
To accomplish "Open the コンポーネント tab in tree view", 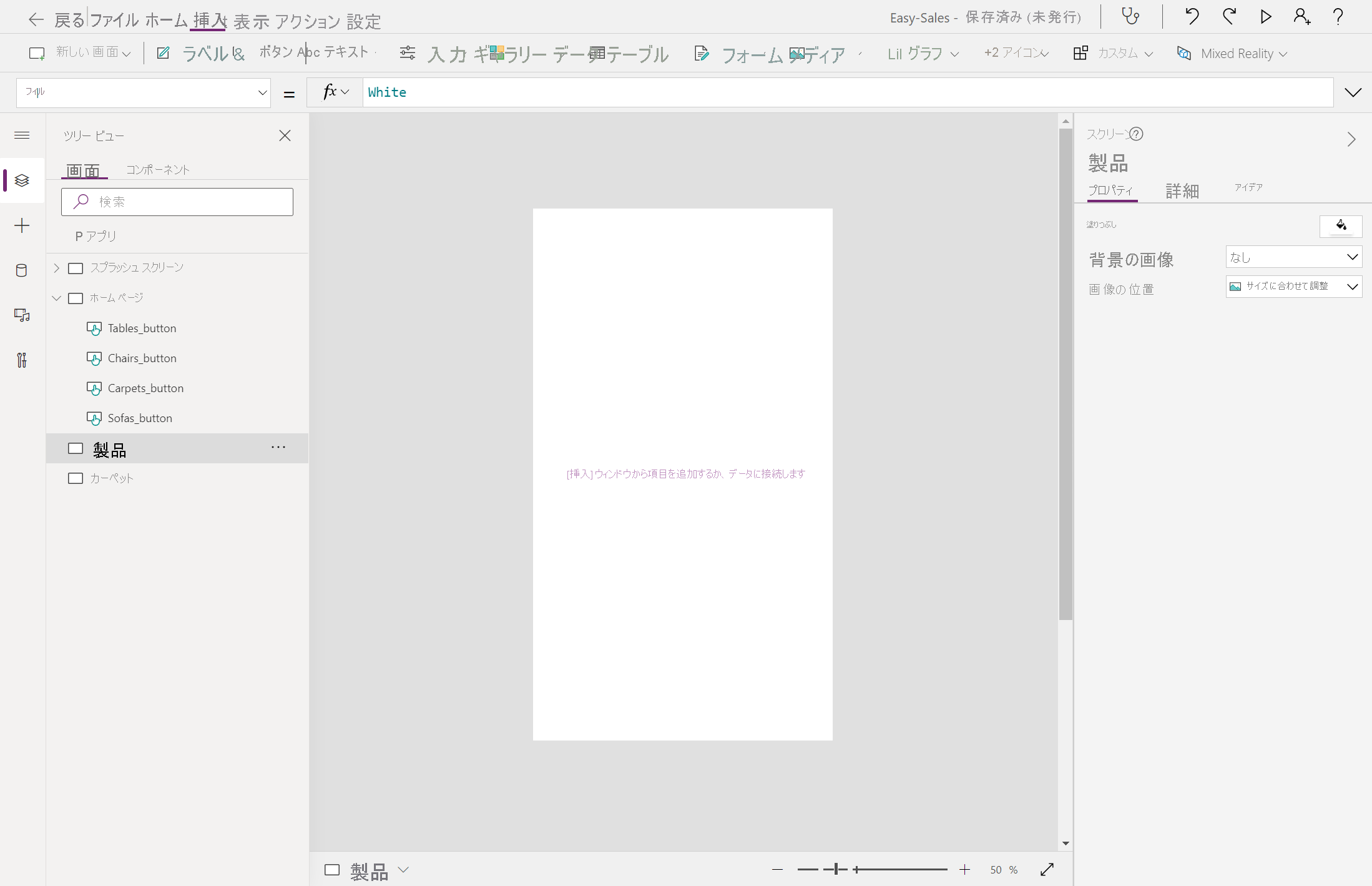I will 158,170.
